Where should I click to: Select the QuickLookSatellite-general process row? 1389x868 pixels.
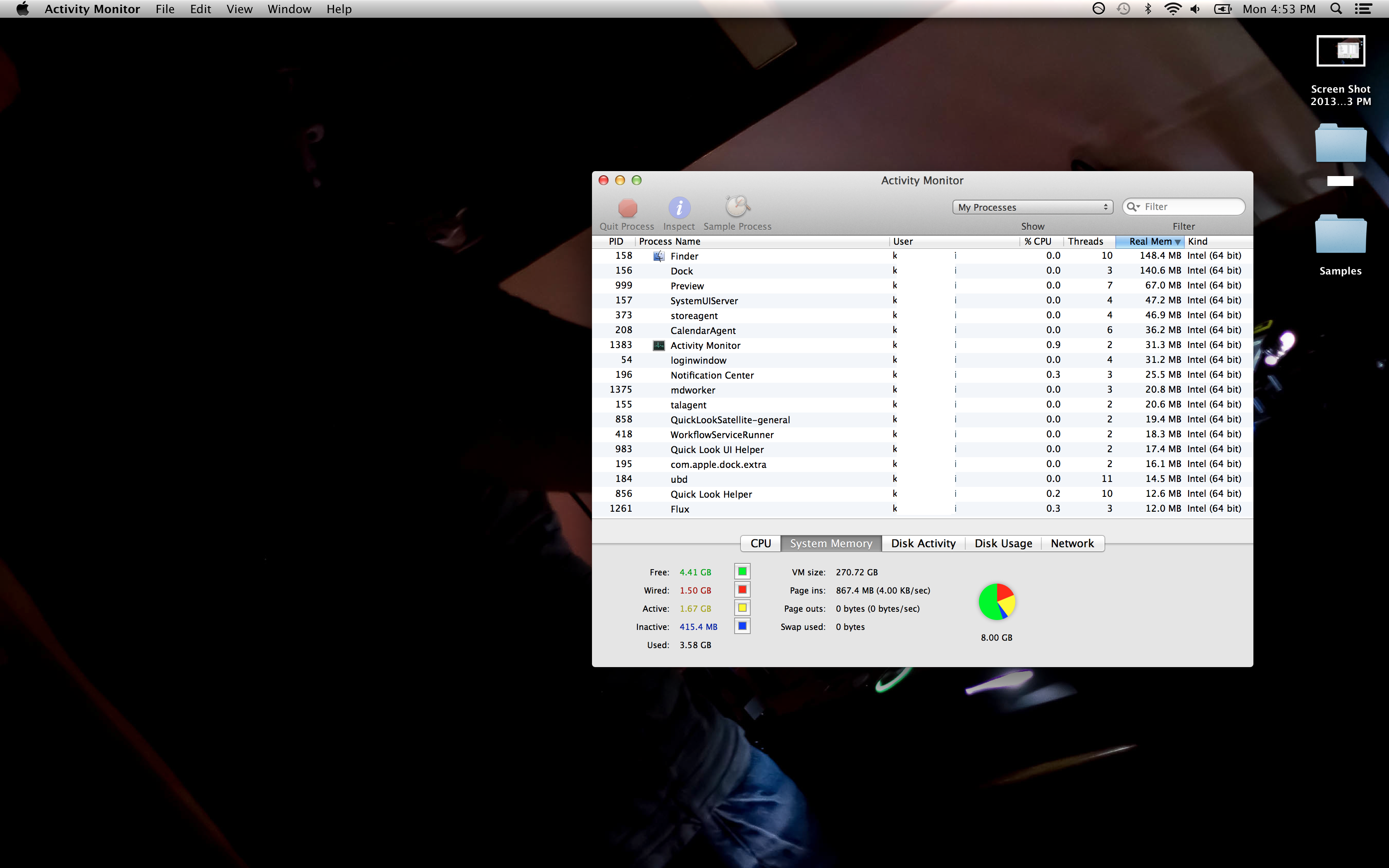pos(922,420)
